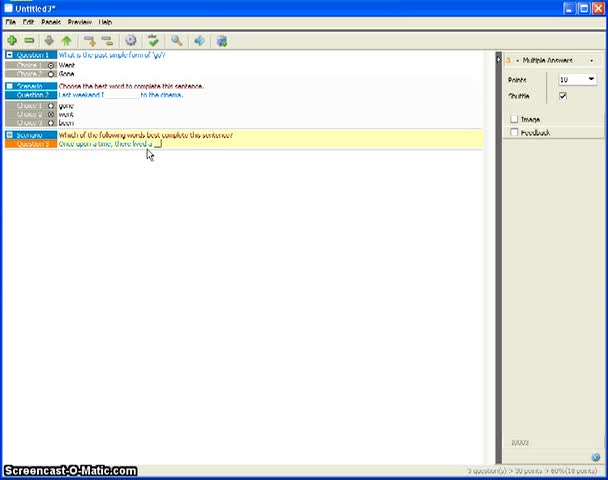
Task: Open settings with the gear toolbar icon
Action: 131,40
